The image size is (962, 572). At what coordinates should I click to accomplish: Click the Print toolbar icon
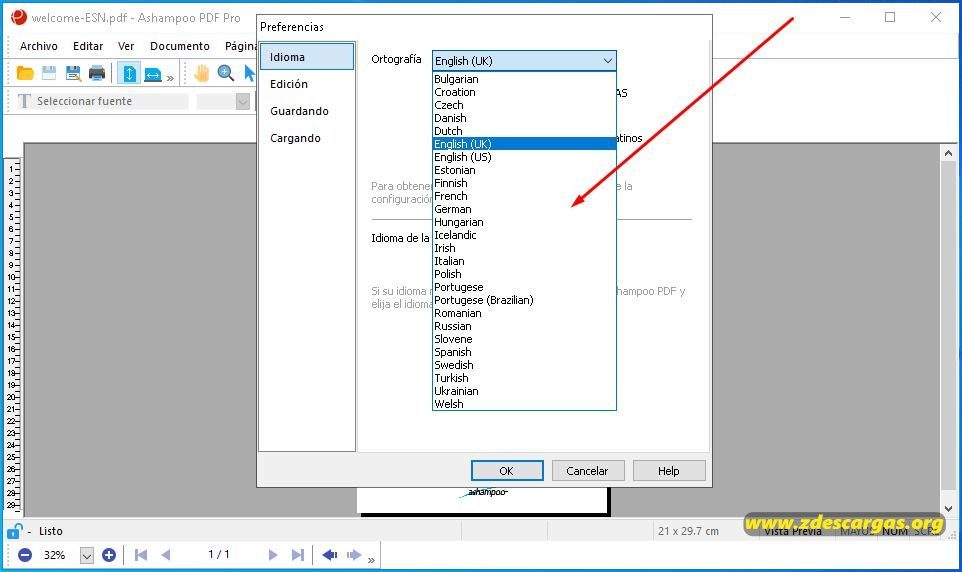97,74
